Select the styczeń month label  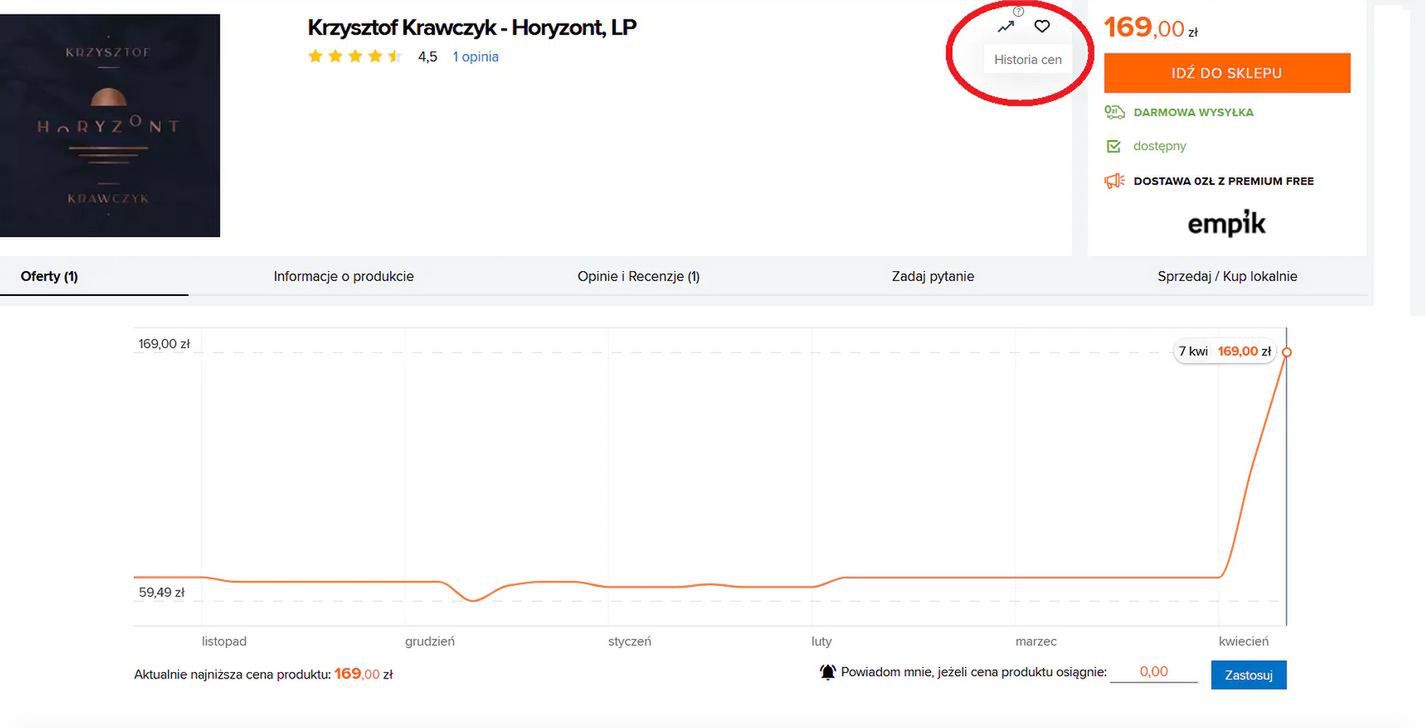(x=630, y=641)
